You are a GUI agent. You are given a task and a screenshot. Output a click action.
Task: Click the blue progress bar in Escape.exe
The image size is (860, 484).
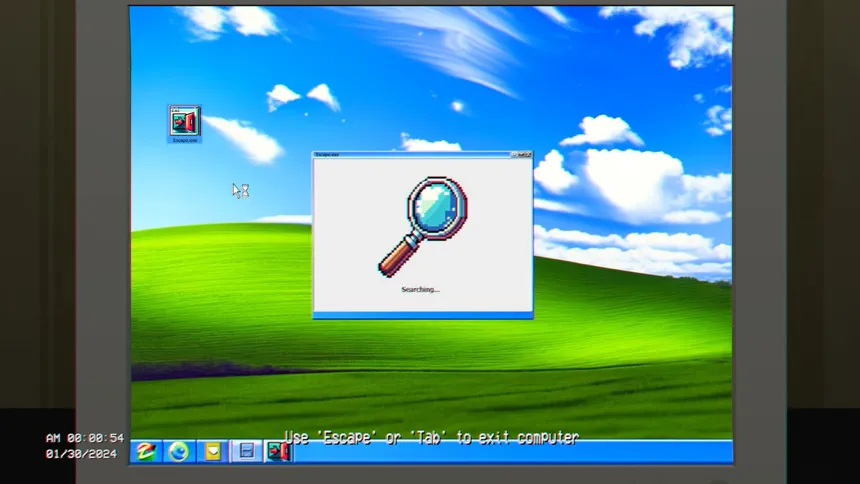click(423, 315)
